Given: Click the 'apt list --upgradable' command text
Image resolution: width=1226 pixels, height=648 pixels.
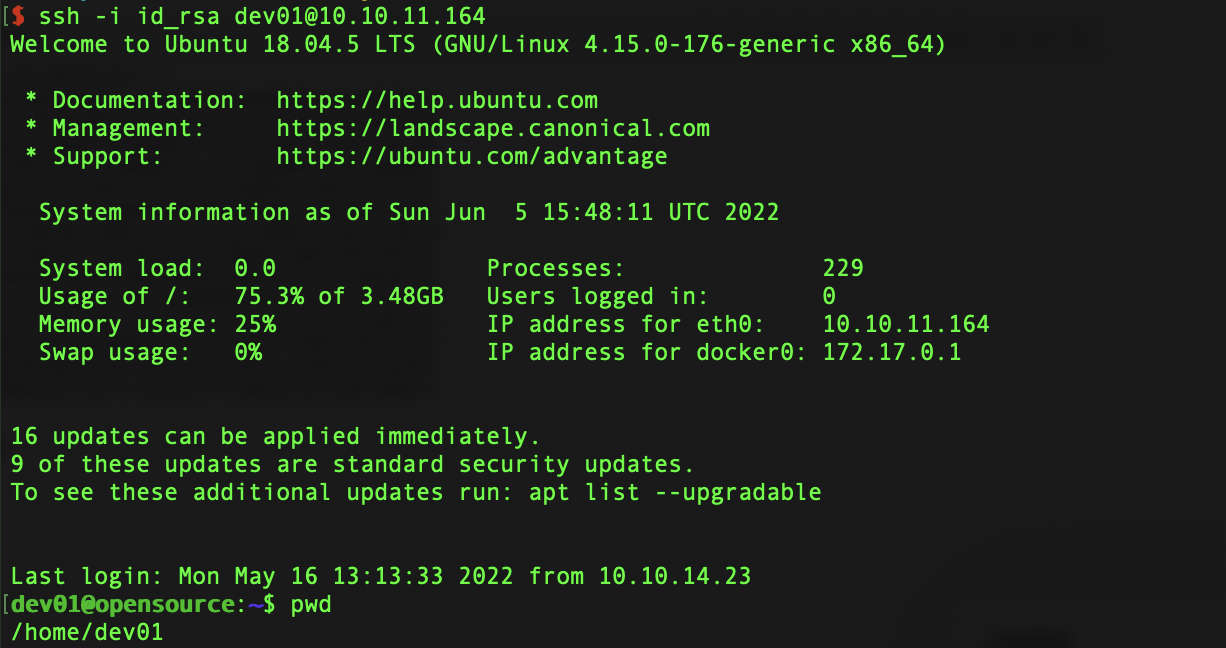Looking at the screenshot, I should [675, 492].
